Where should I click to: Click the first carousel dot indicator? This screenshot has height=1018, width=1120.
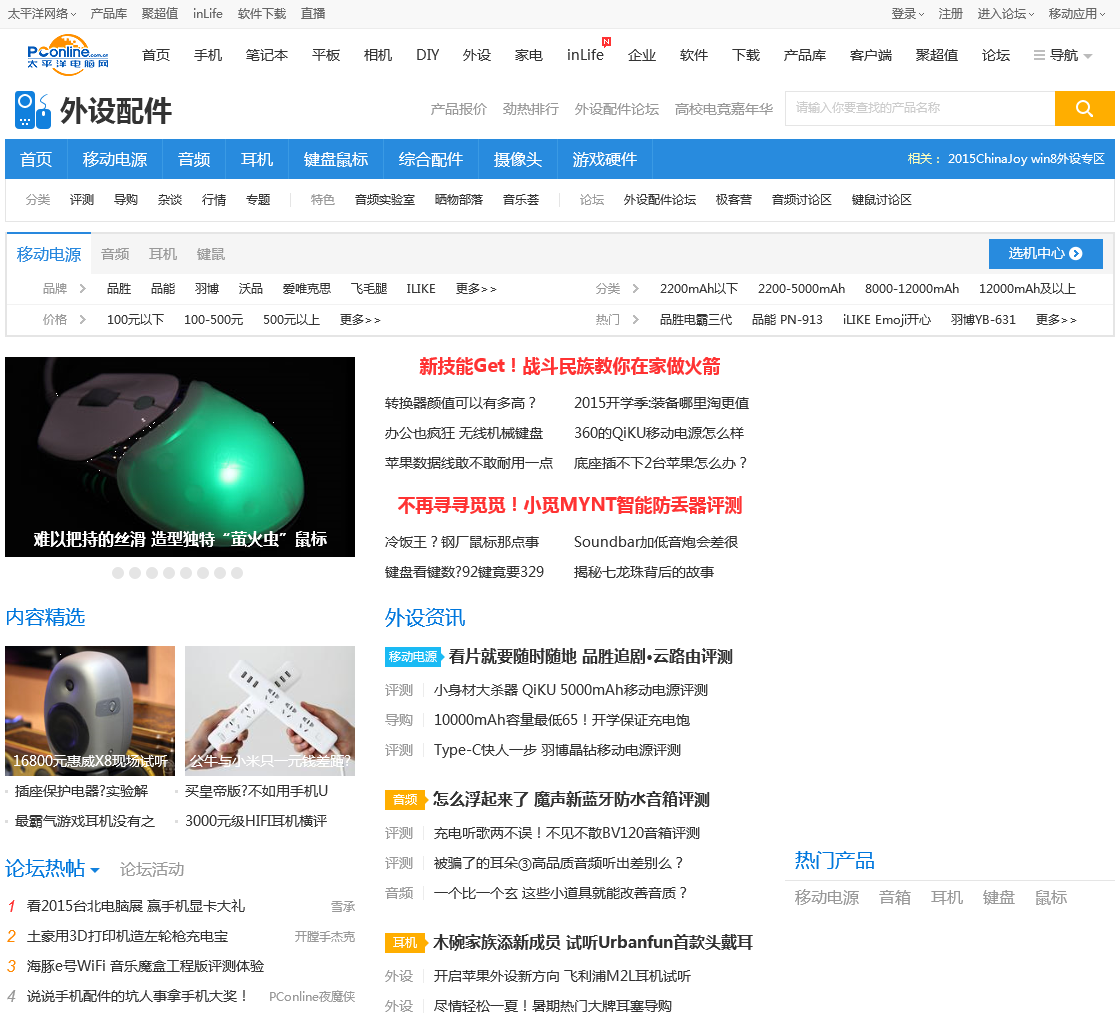click(x=118, y=573)
